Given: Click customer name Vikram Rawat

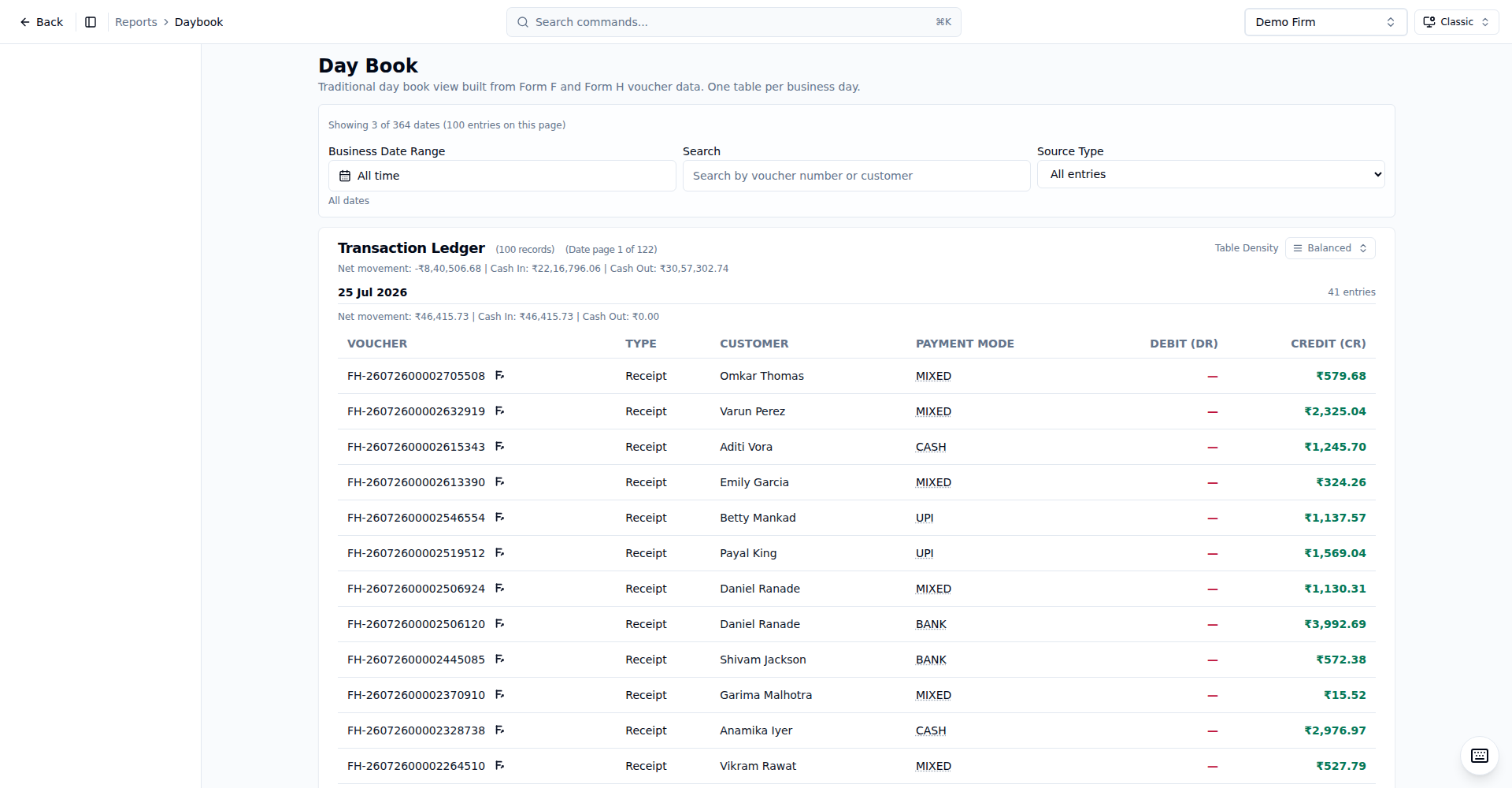Looking at the screenshot, I should pyautogui.click(x=758, y=766).
